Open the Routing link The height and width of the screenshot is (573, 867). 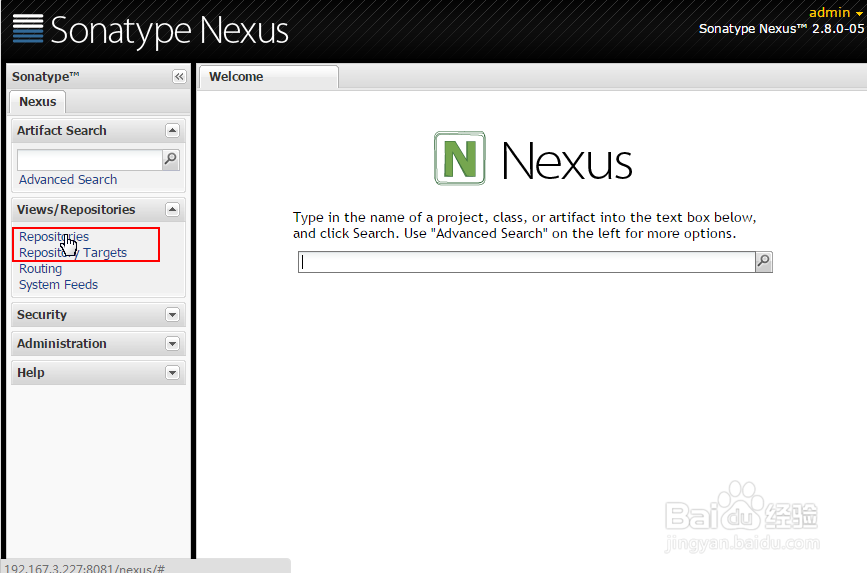tap(40, 269)
